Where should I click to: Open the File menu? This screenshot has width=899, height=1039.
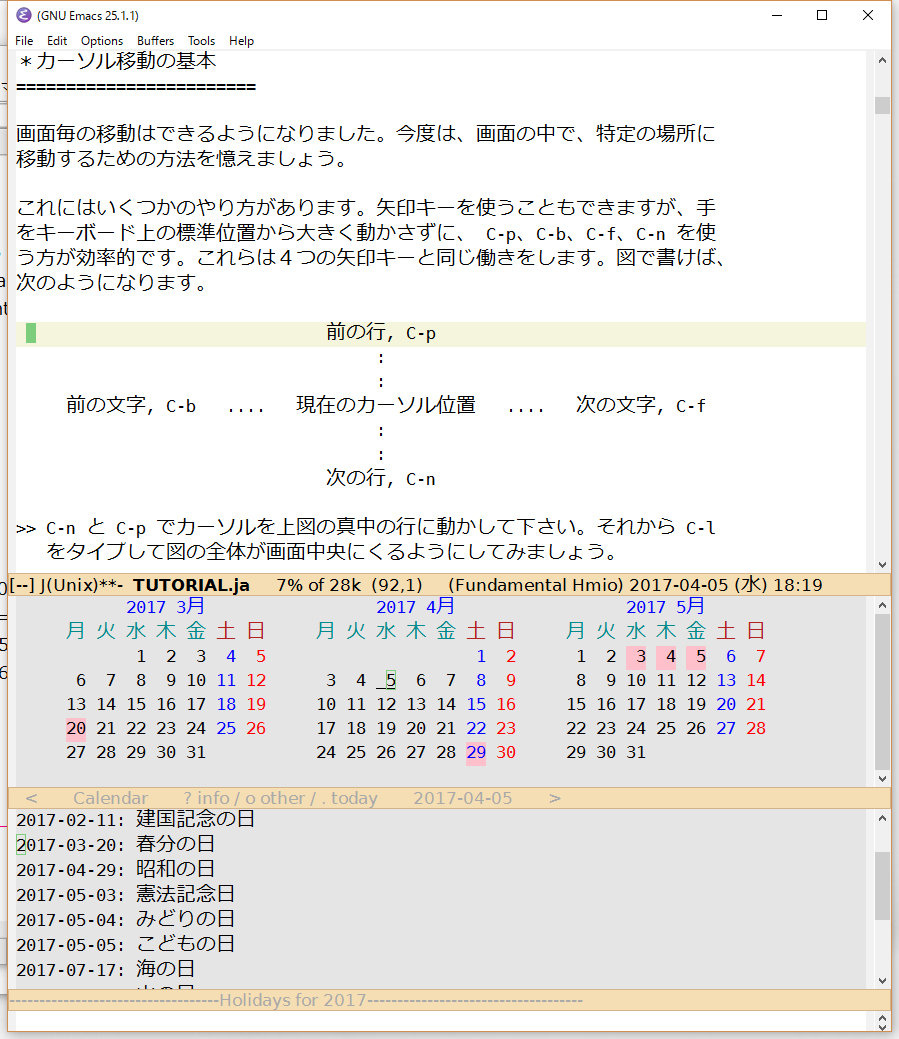tap(24, 41)
